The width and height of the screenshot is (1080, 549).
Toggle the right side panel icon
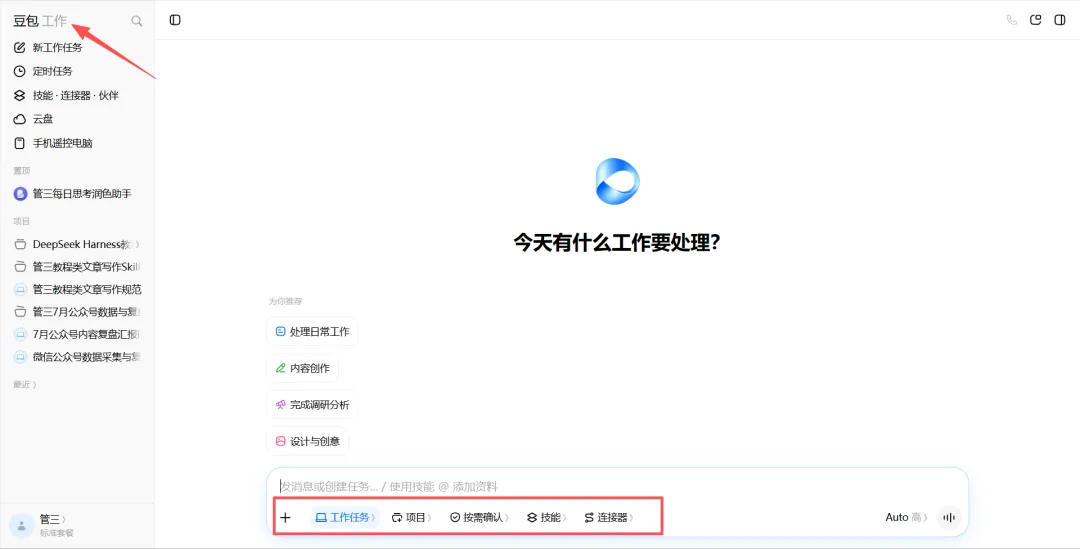1060,20
